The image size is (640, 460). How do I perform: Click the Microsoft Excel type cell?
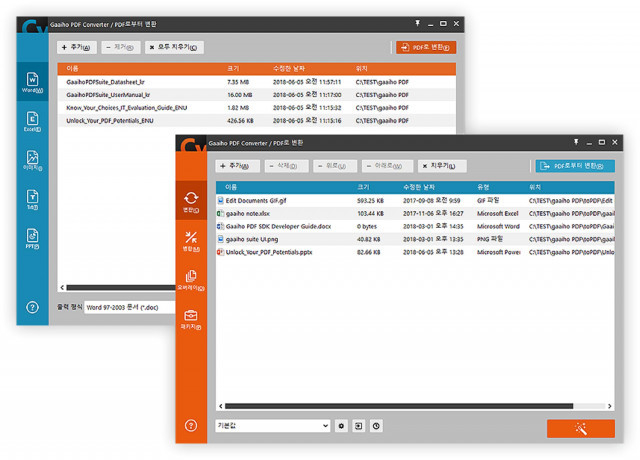(x=498, y=213)
